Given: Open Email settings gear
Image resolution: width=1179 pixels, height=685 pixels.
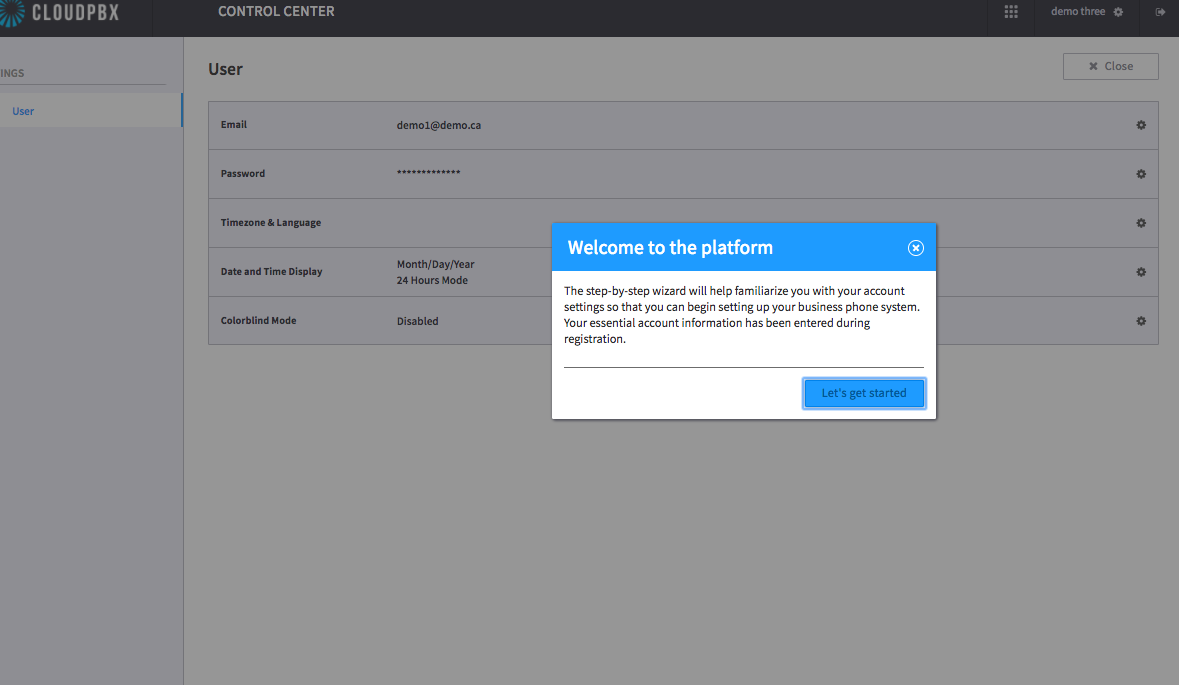Looking at the screenshot, I should [1141, 126].
